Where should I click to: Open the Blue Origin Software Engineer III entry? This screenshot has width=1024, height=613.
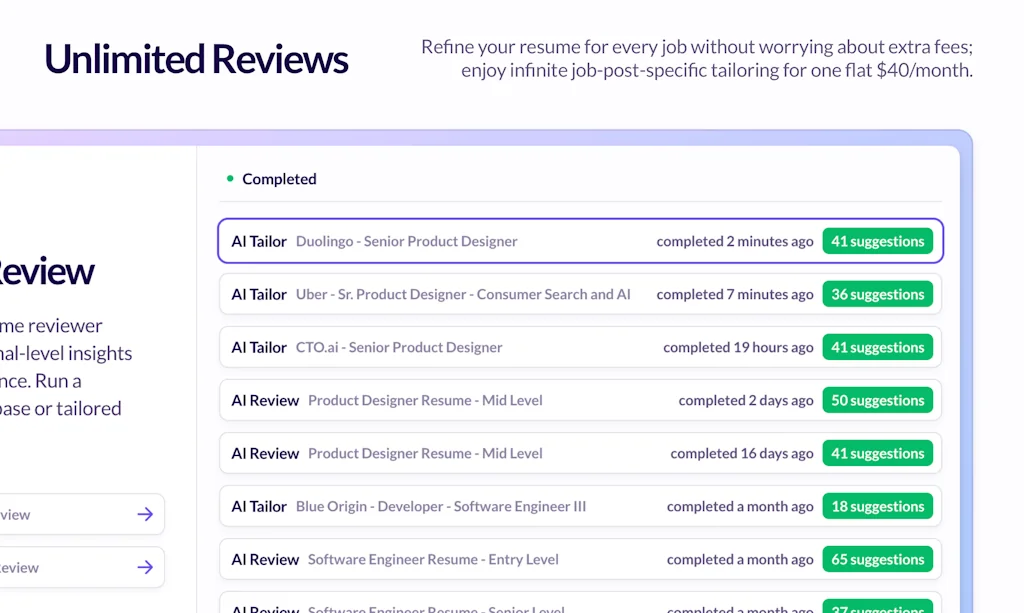point(441,506)
